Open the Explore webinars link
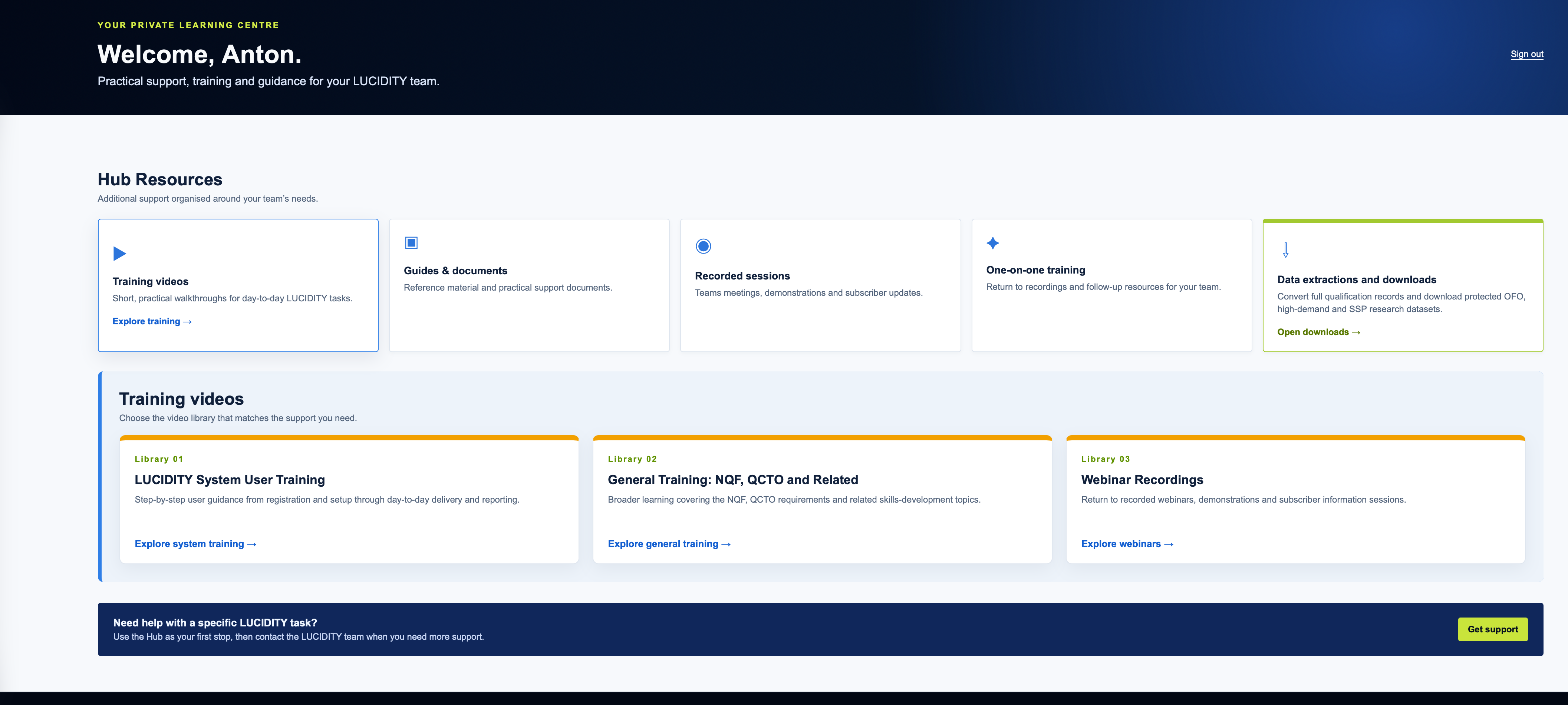Image resolution: width=1568 pixels, height=705 pixels. [1127, 544]
